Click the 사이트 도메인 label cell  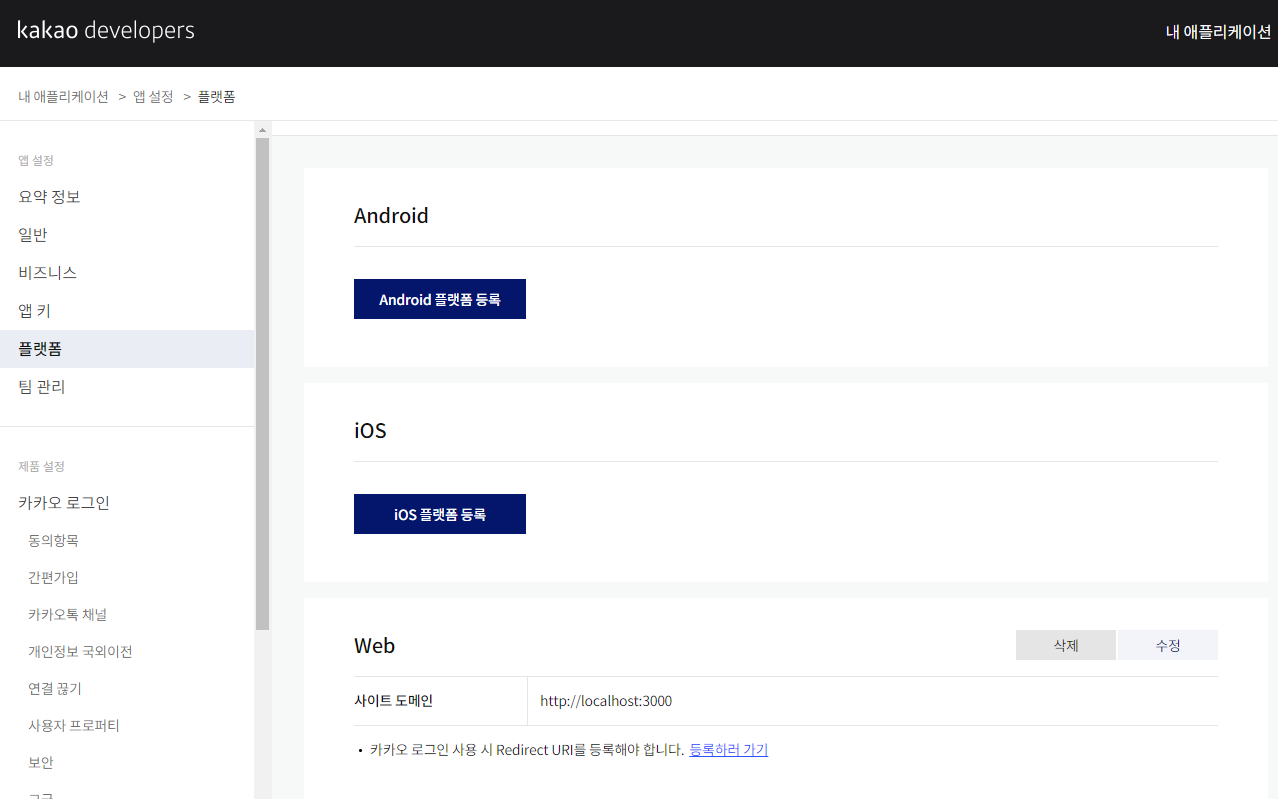[440, 701]
